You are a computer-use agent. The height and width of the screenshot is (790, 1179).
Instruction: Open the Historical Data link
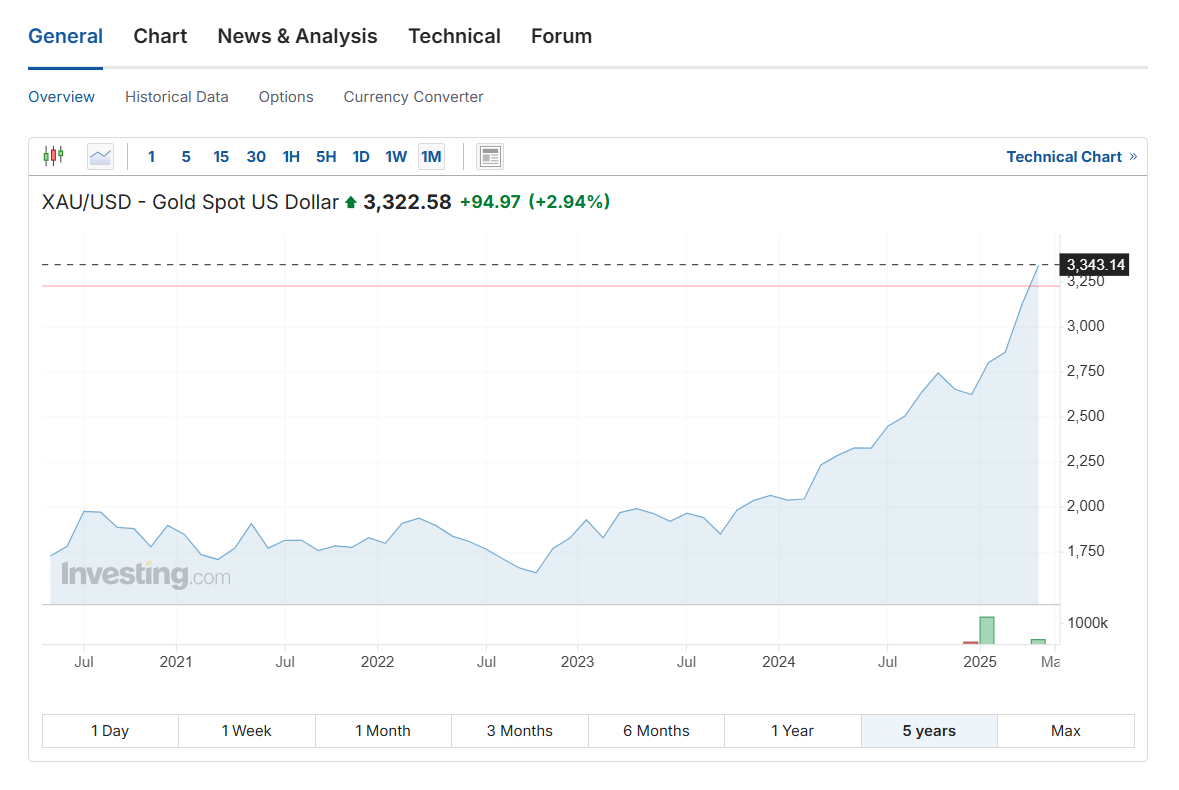177,97
